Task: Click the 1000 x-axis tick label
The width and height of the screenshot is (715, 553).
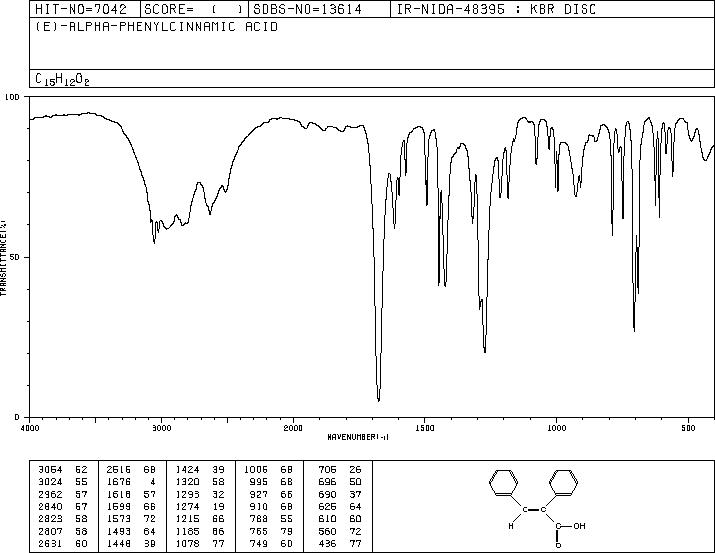Action: 556,428
